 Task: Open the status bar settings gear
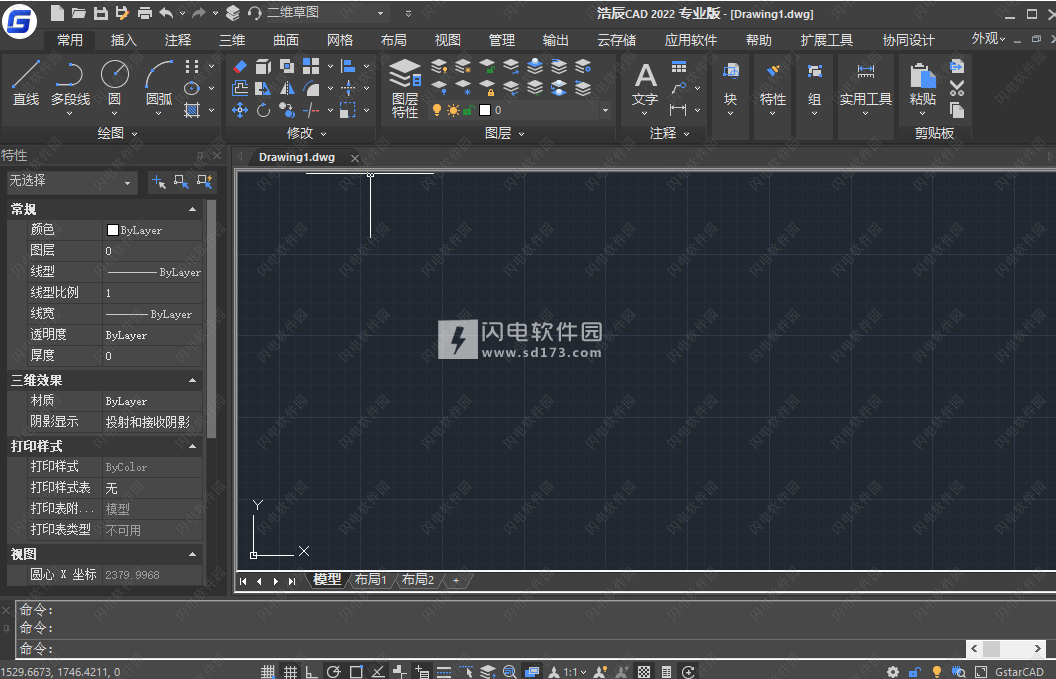(892, 672)
